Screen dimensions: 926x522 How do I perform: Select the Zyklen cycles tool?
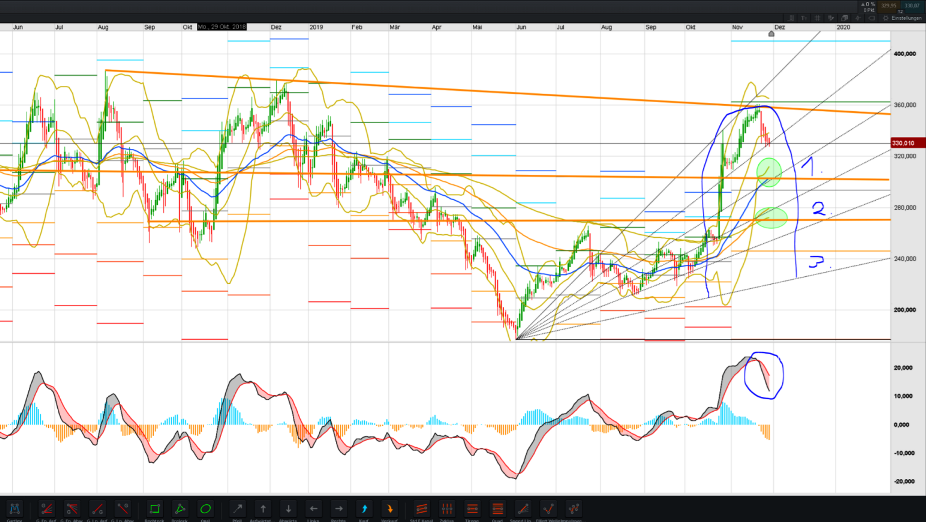[447, 508]
